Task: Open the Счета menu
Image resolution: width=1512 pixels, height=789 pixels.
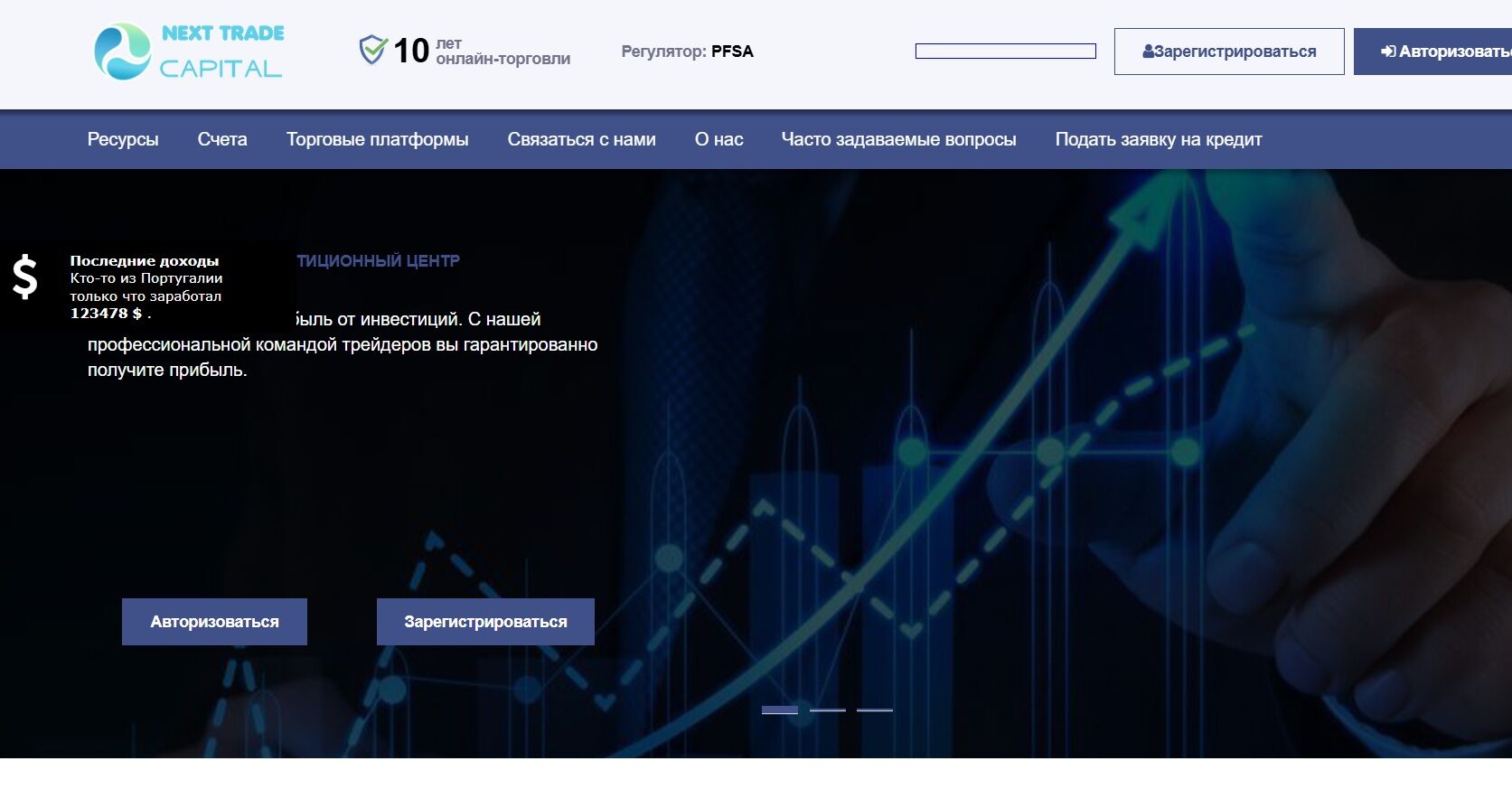Action: (222, 139)
